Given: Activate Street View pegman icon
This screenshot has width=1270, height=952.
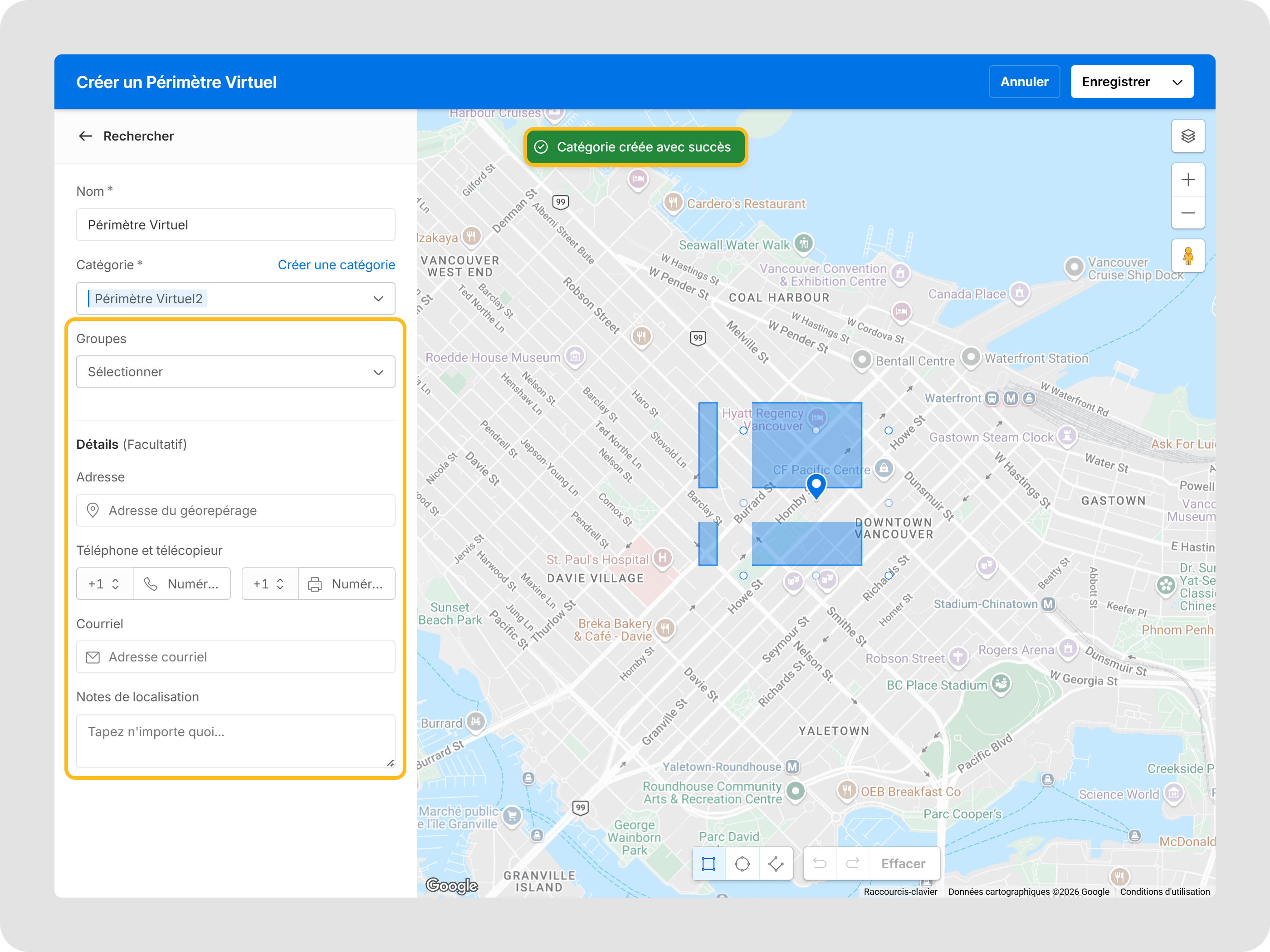Looking at the screenshot, I should (1188, 256).
